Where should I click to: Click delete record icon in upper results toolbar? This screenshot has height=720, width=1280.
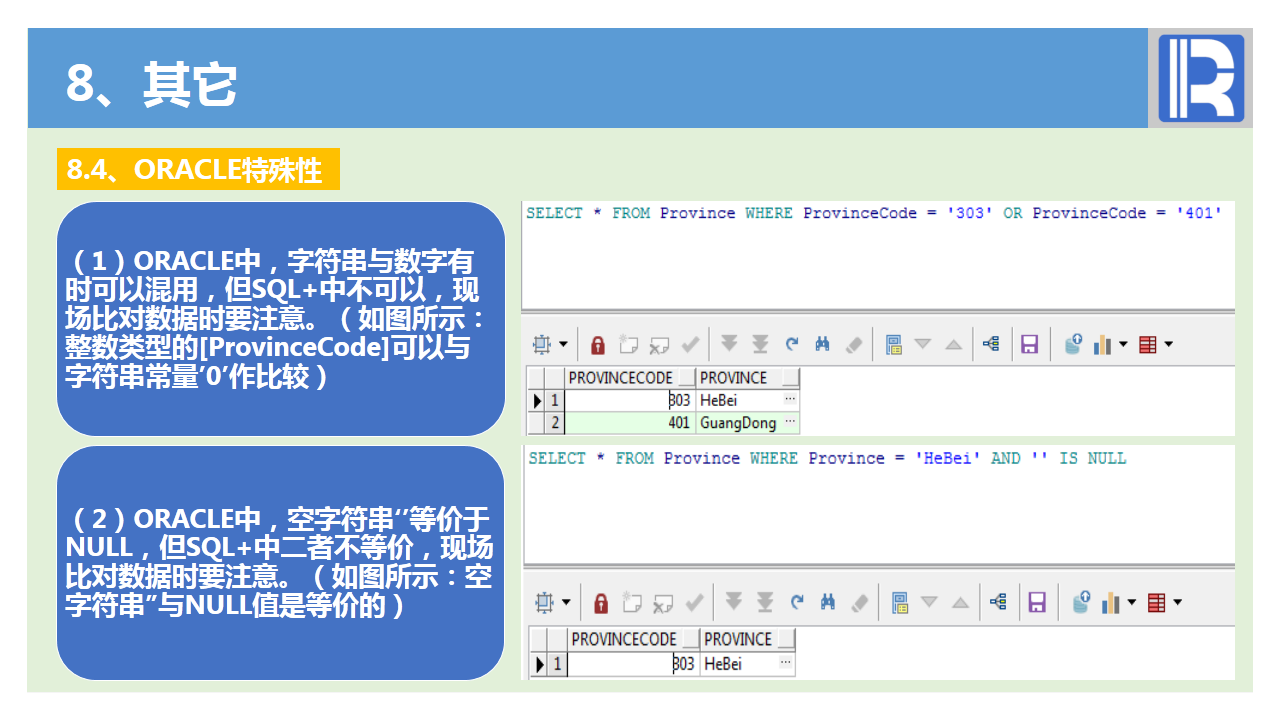point(658,345)
